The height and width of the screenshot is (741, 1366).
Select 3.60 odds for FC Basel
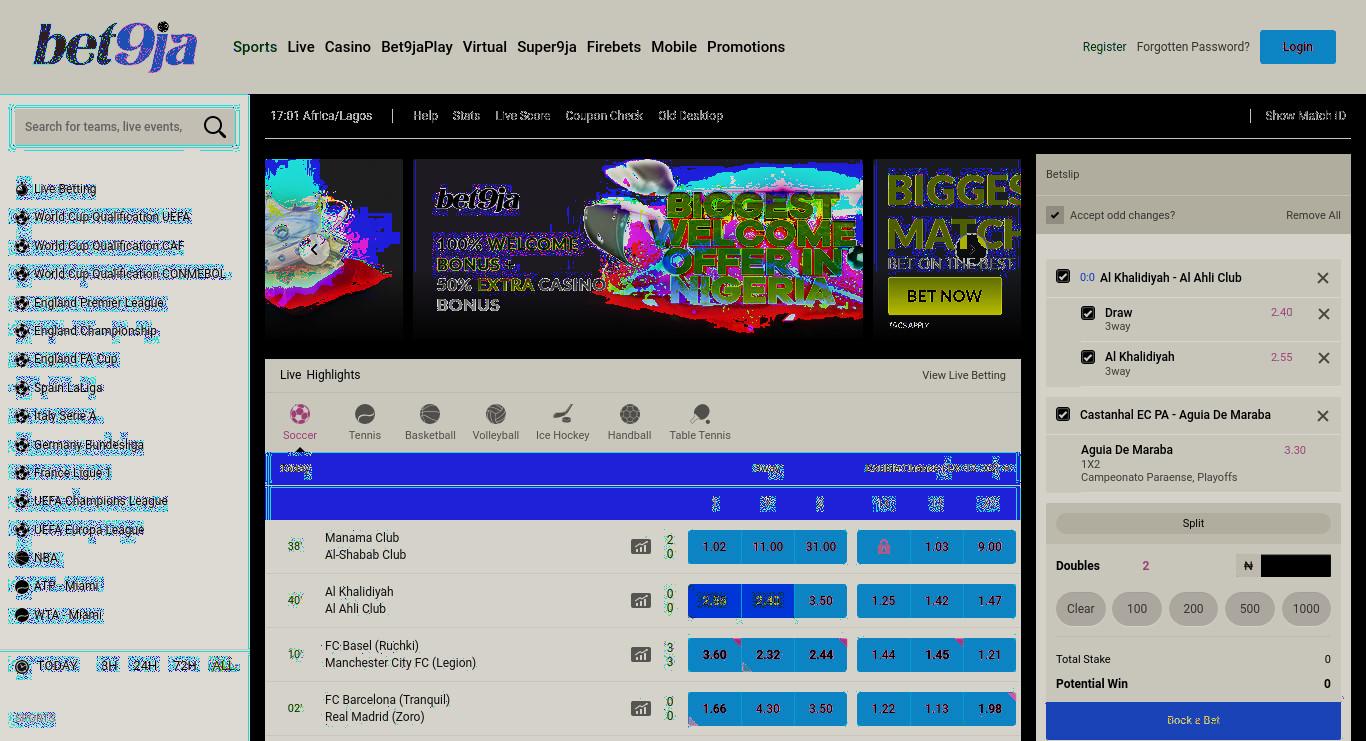(x=715, y=655)
